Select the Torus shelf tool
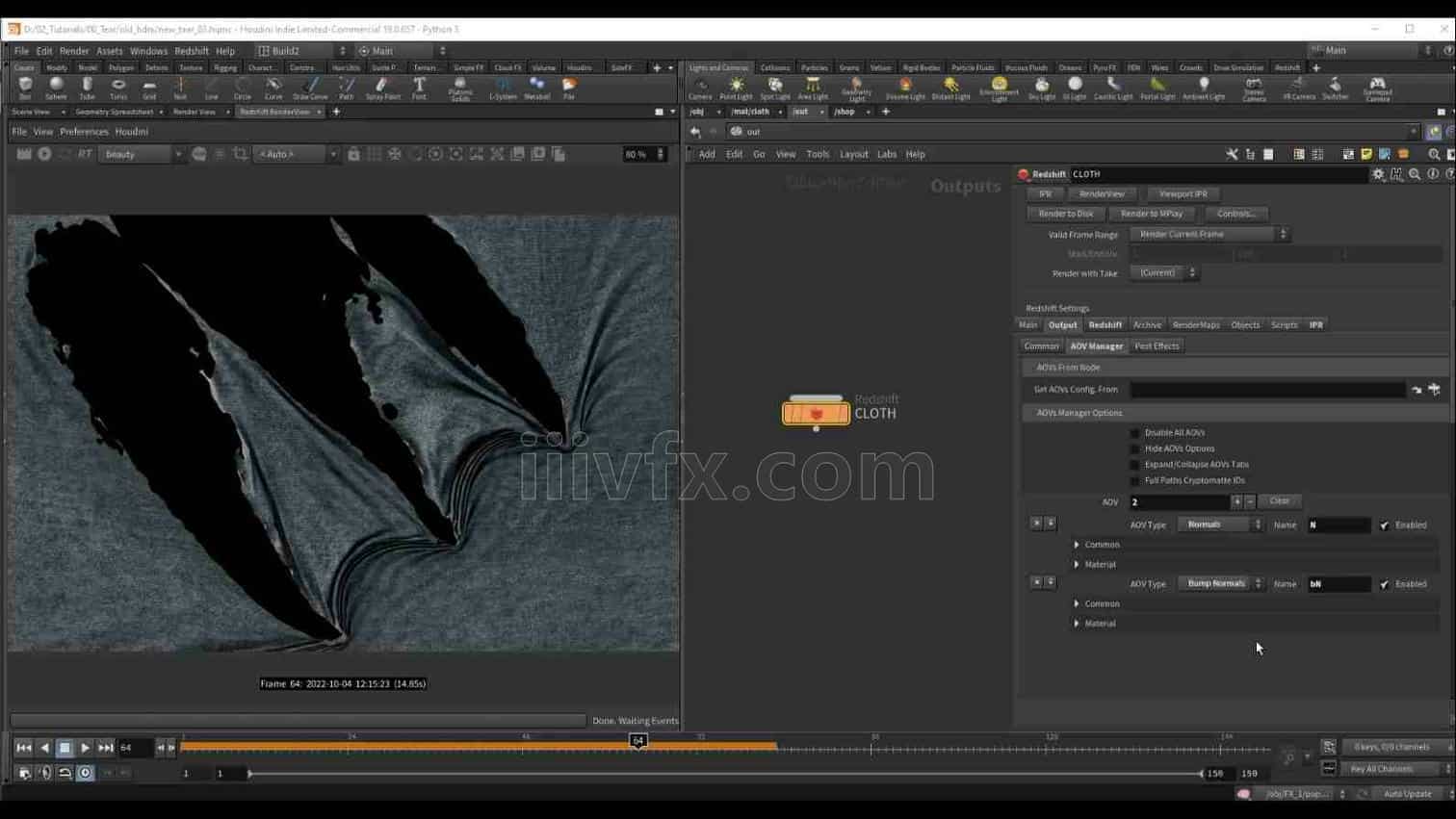 pyautogui.click(x=118, y=89)
